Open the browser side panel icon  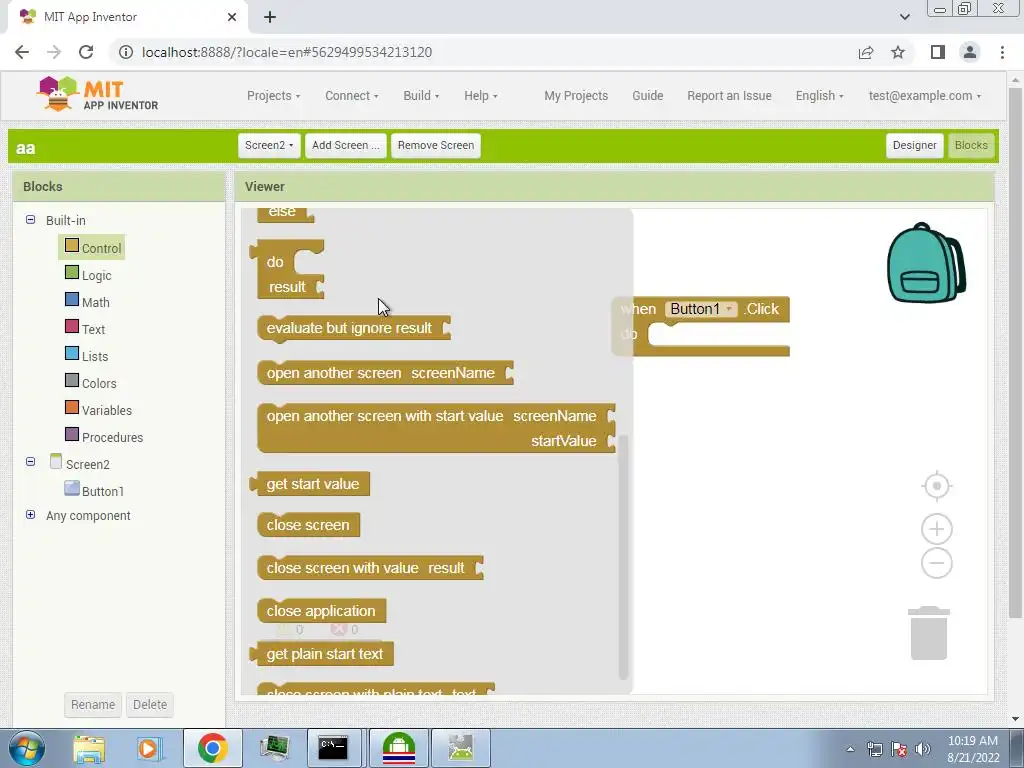938,52
